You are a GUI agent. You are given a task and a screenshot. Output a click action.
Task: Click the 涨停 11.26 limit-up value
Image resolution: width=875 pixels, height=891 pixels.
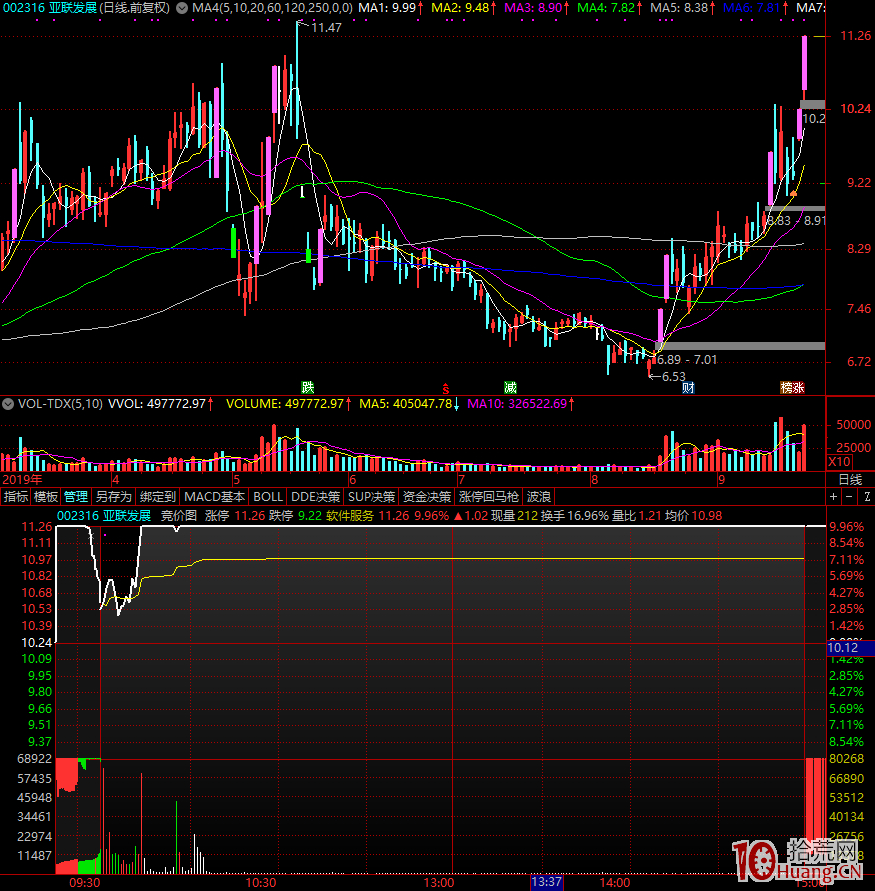pyautogui.click(x=235, y=516)
